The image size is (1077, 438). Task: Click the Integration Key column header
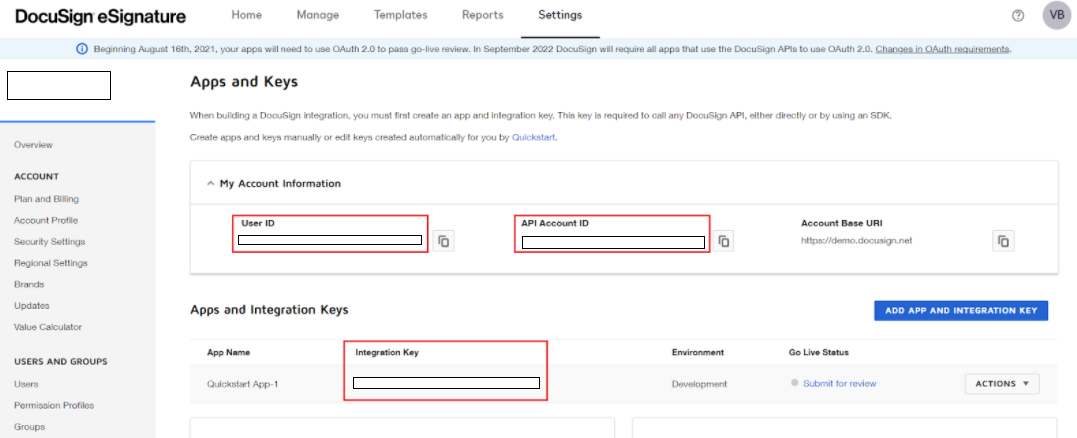387,352
